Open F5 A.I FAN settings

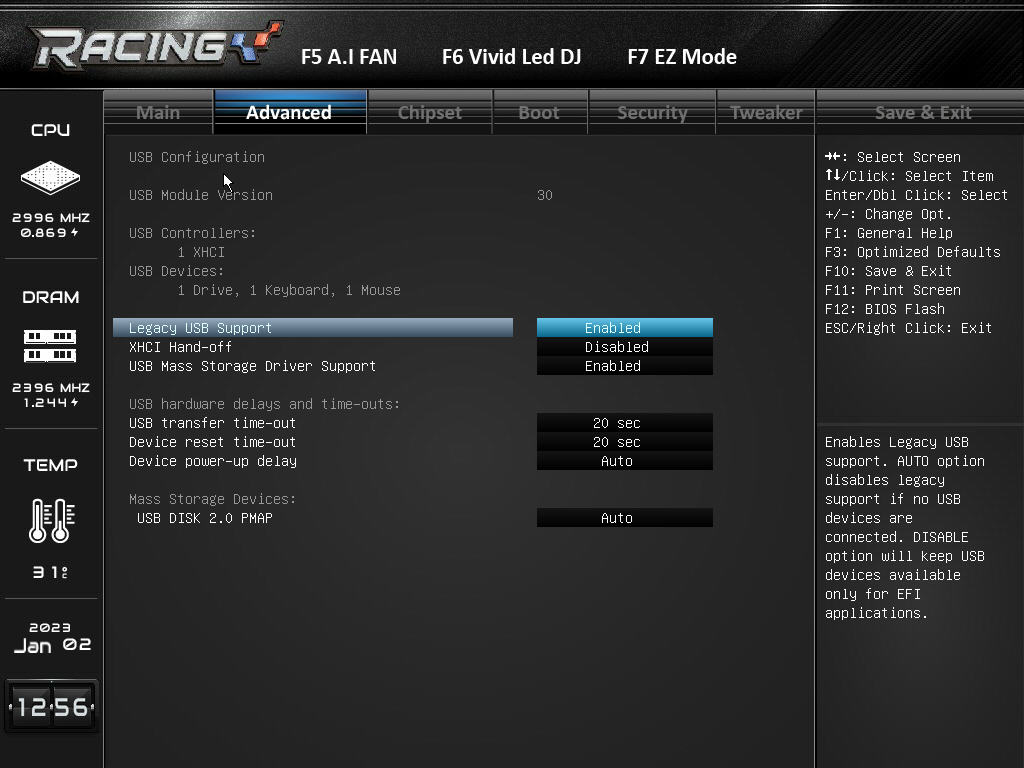click(349, 57)
